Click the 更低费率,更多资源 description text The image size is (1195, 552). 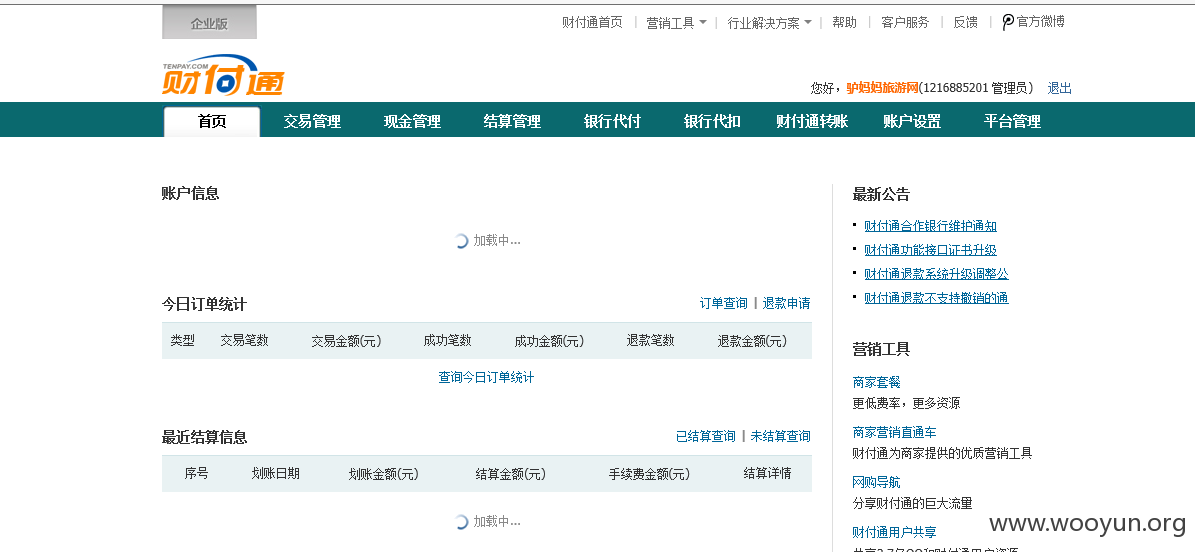point(906,403)
